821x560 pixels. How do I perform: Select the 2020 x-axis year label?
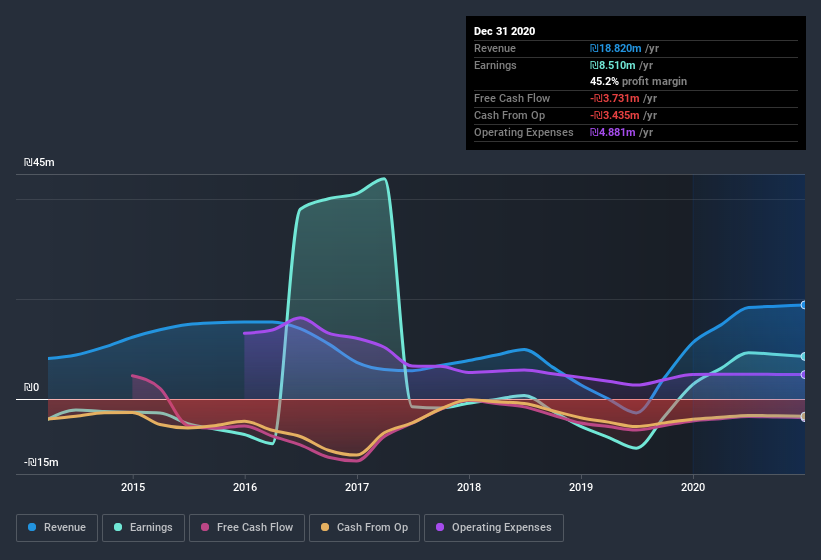tap(693, 487)
